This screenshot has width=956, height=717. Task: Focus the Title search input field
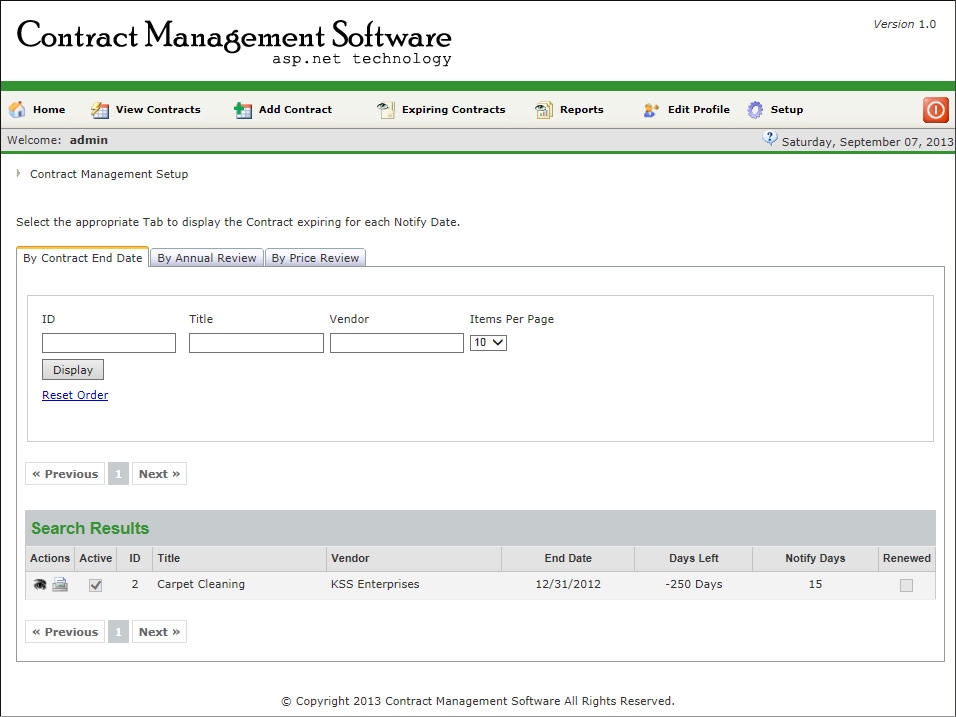point(256,343)
